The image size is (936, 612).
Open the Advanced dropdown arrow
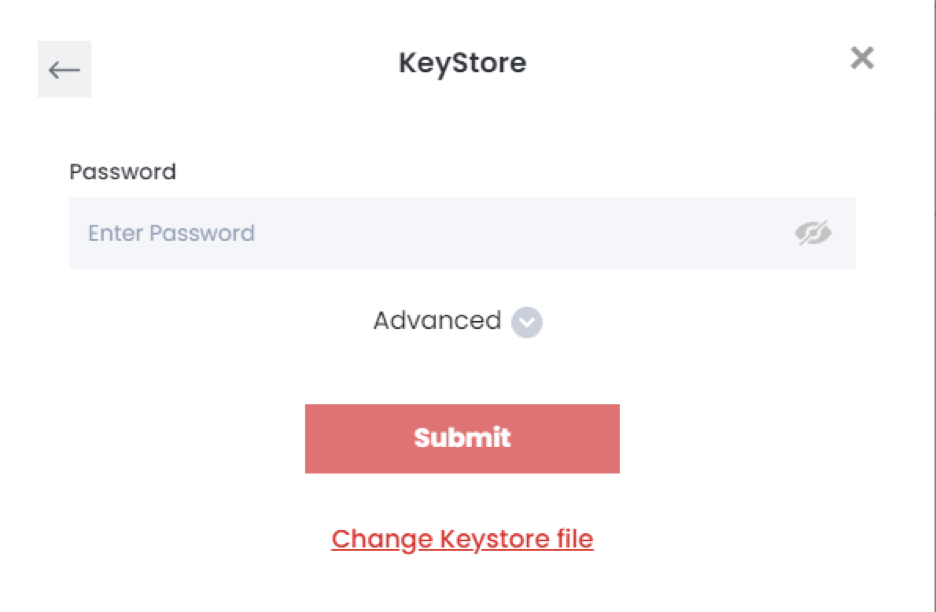[526, 322]
